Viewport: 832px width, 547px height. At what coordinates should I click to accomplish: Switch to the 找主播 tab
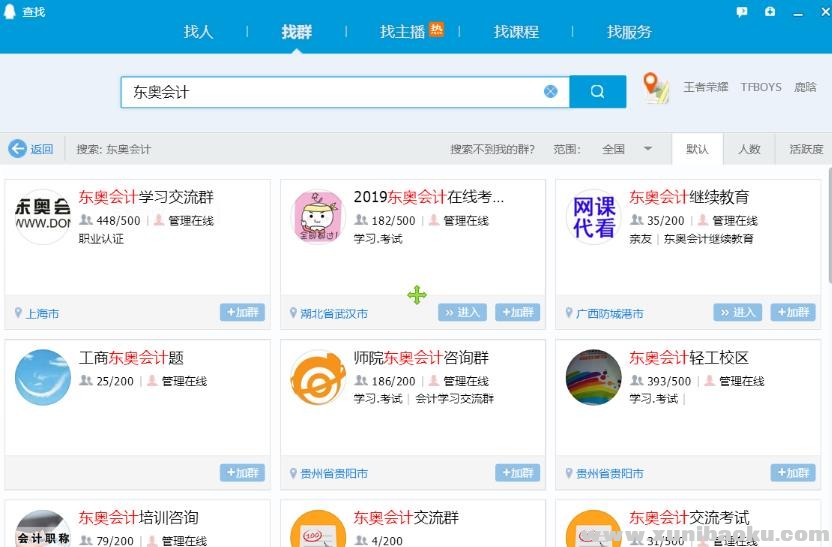tap(402, 32)
